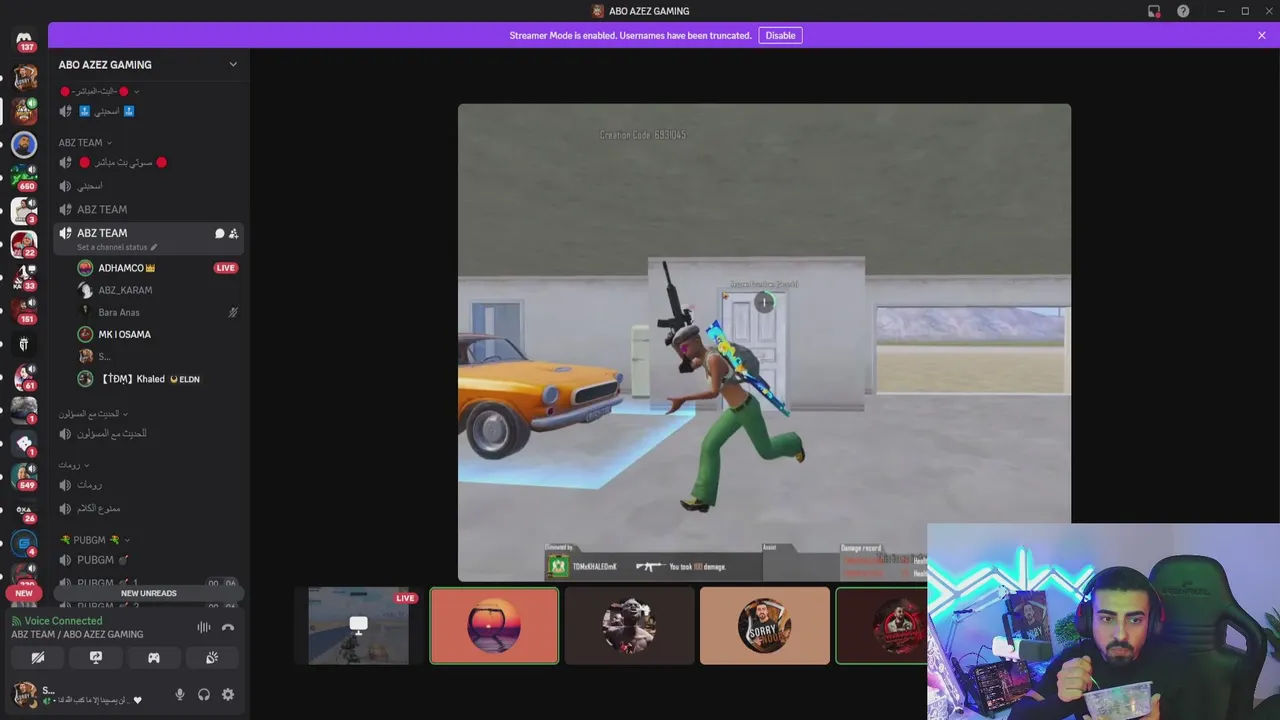
Task: Open GT logo server icon
Action: [x=24, y=344]
